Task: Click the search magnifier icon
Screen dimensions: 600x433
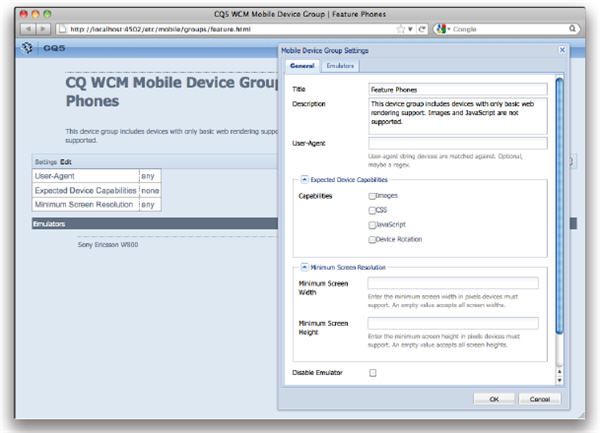Action: (x=572, y=29)
